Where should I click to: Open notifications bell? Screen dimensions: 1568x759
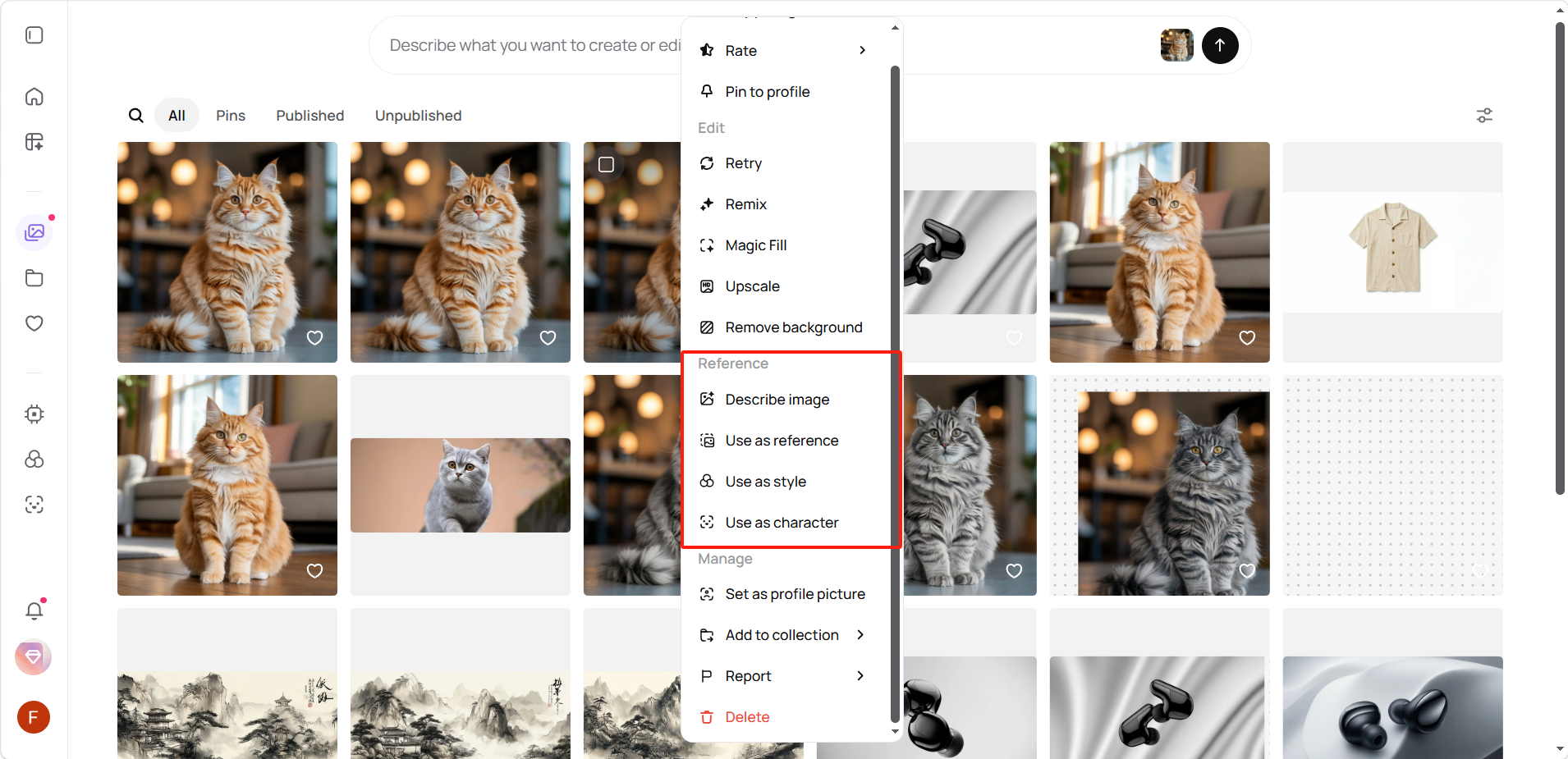pos(34,610)
